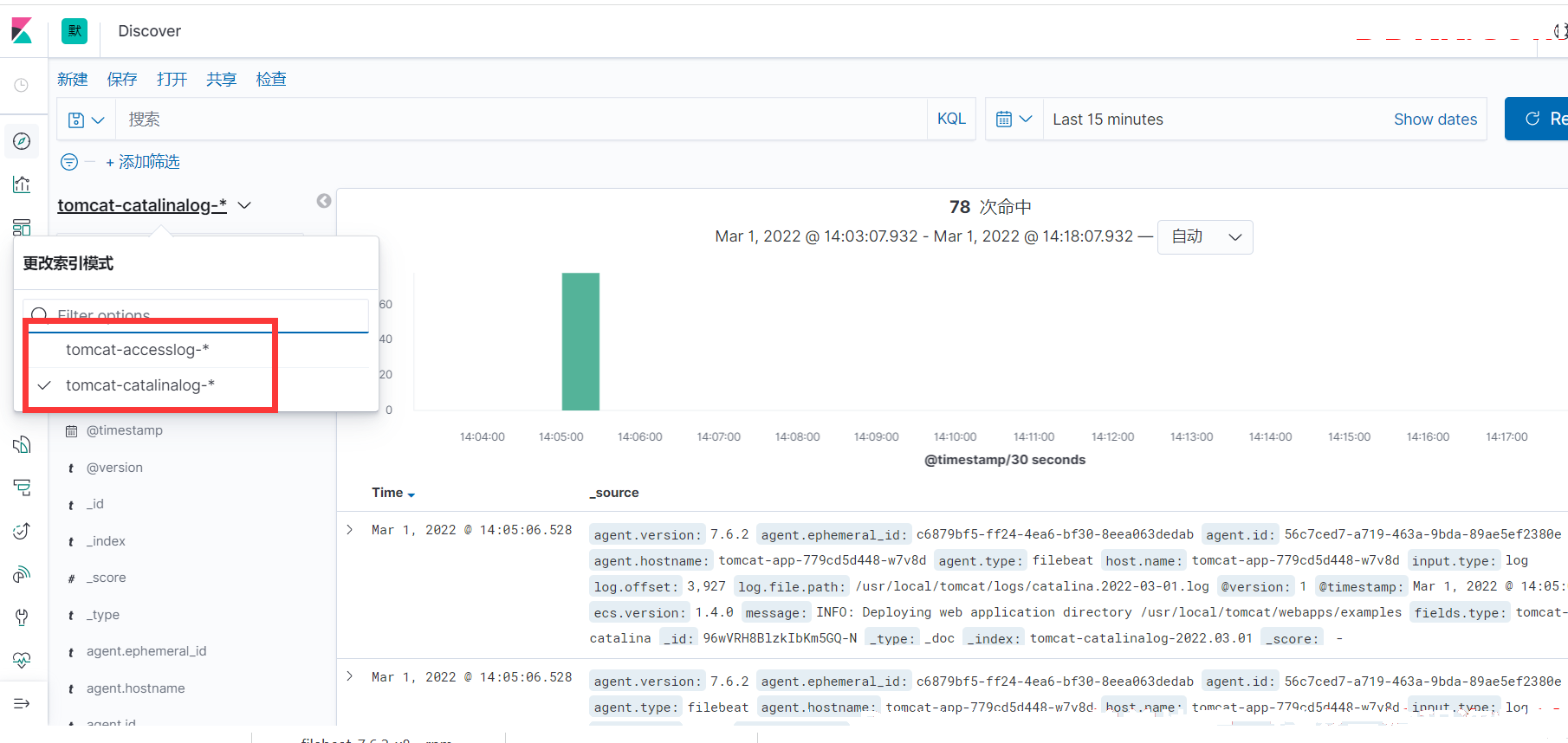Click 添加筛选 add filter link

click(x=143, y=162)
